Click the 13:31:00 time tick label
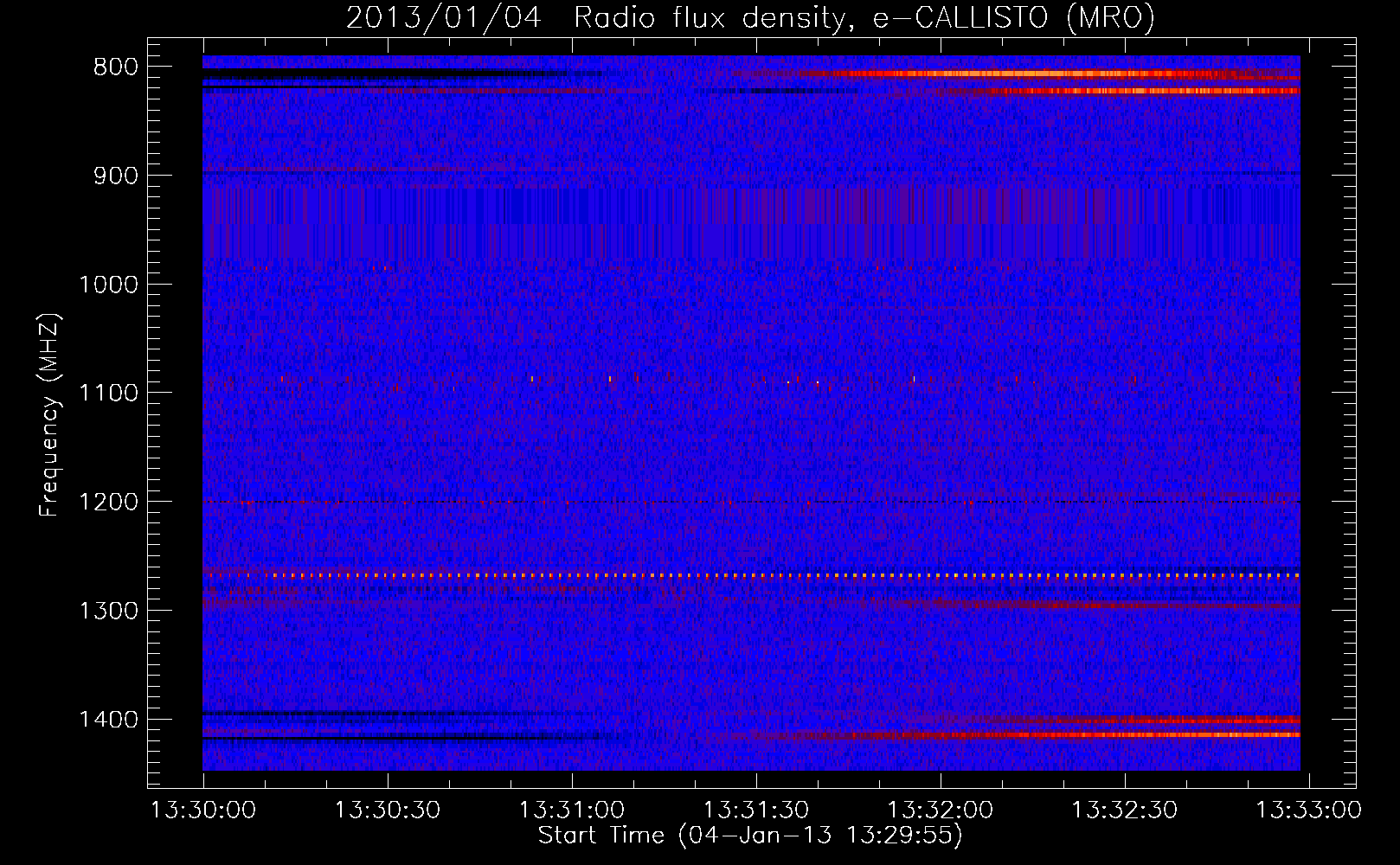The image size is (1400, 865). point(572,811)
